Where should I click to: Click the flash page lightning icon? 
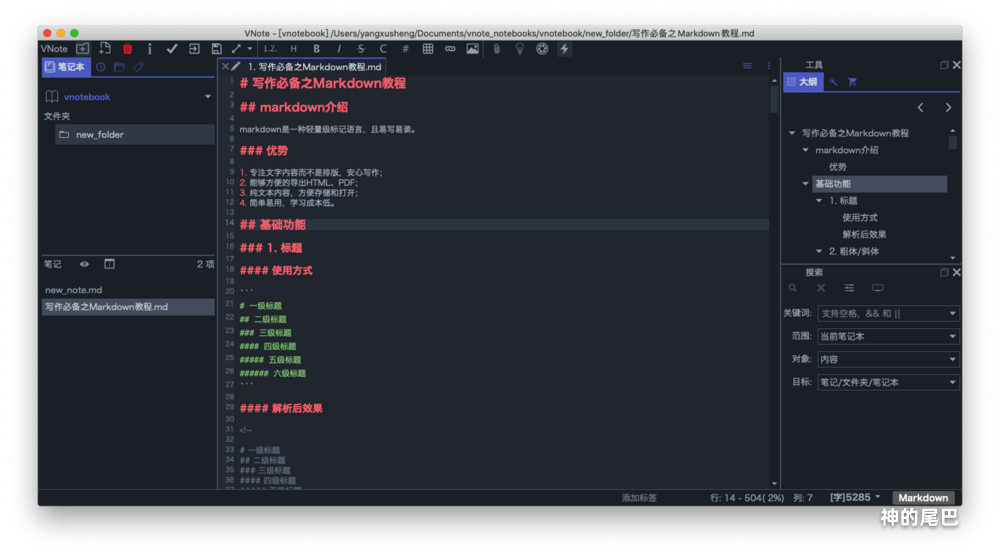pos(564,48)
